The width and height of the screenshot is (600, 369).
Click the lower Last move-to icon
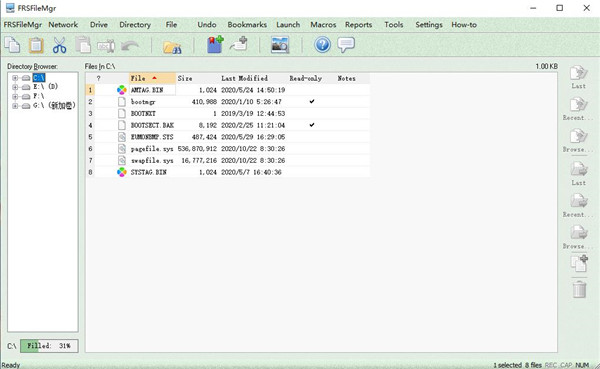pyautogui.click(x=579, y=169)
